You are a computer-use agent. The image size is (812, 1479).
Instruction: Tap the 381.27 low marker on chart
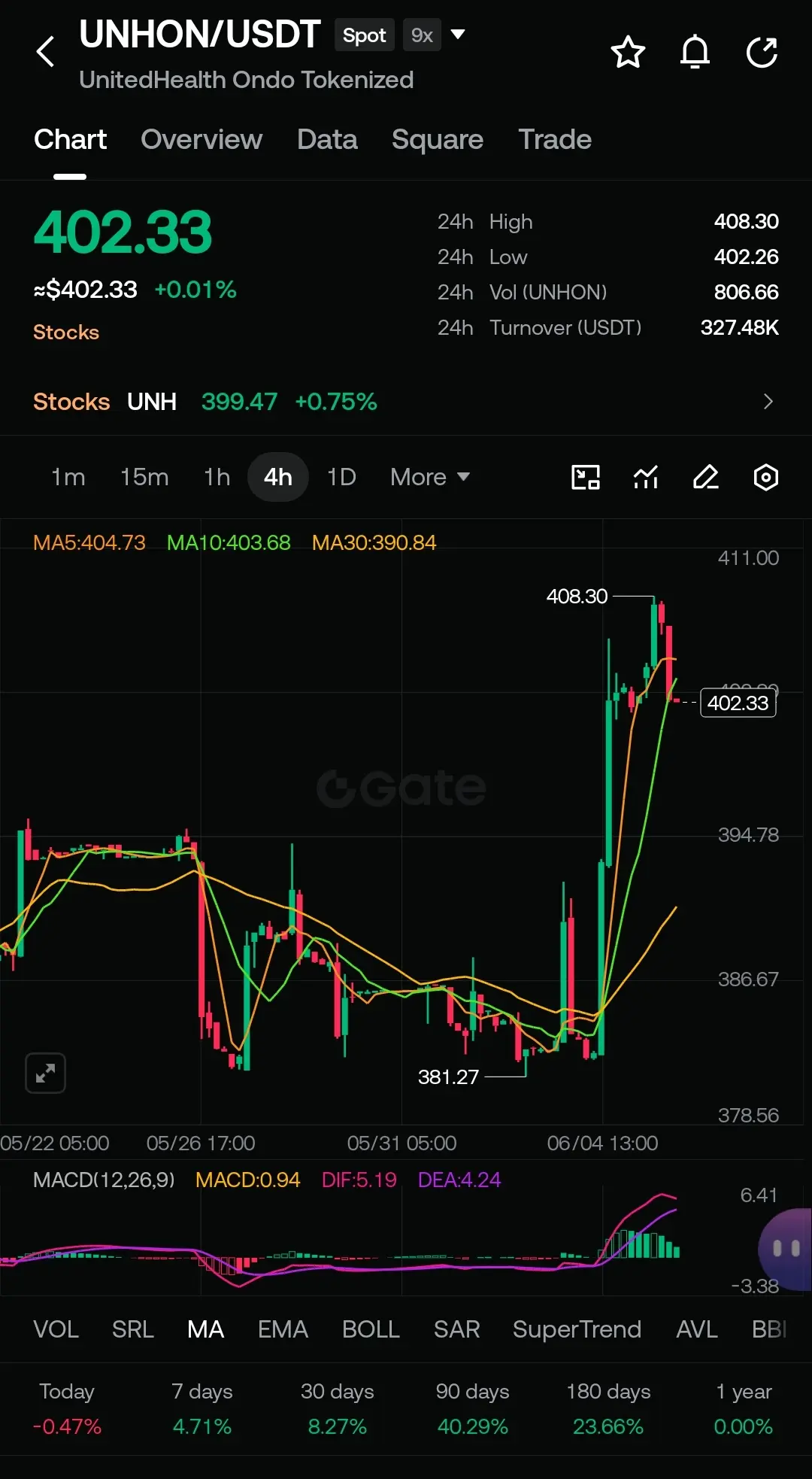448,1077
